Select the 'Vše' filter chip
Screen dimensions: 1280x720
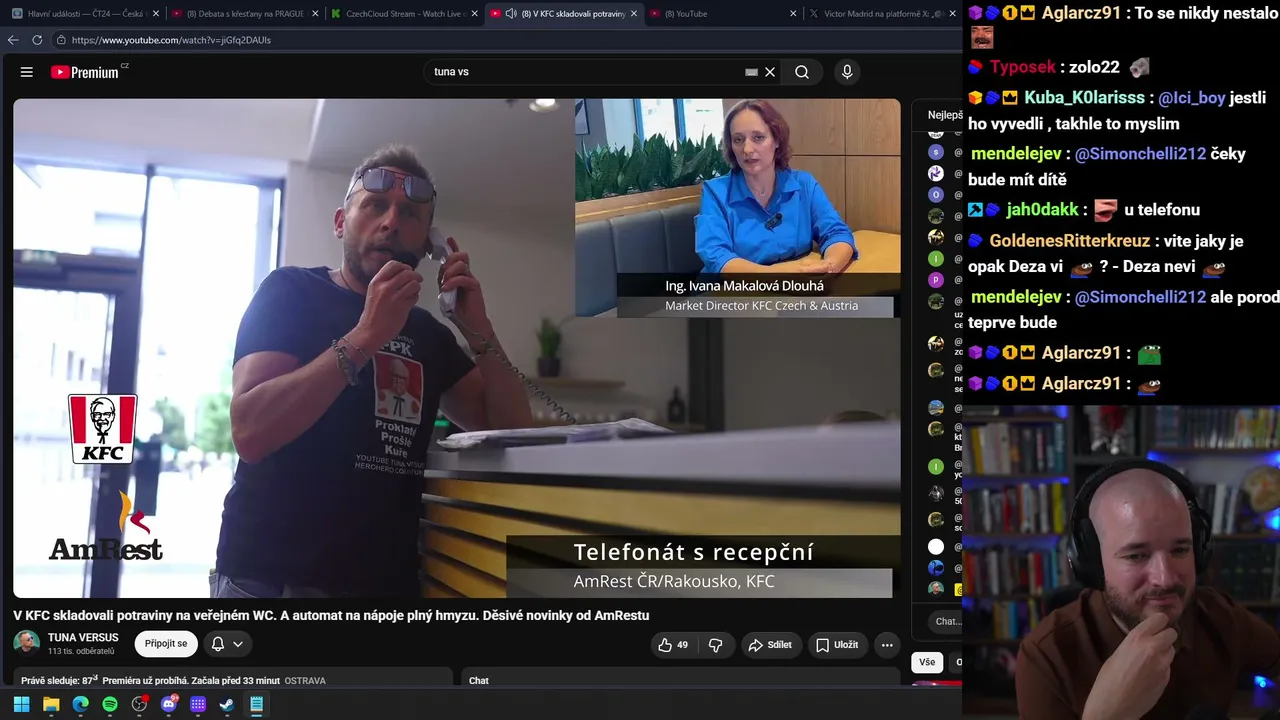927,662
